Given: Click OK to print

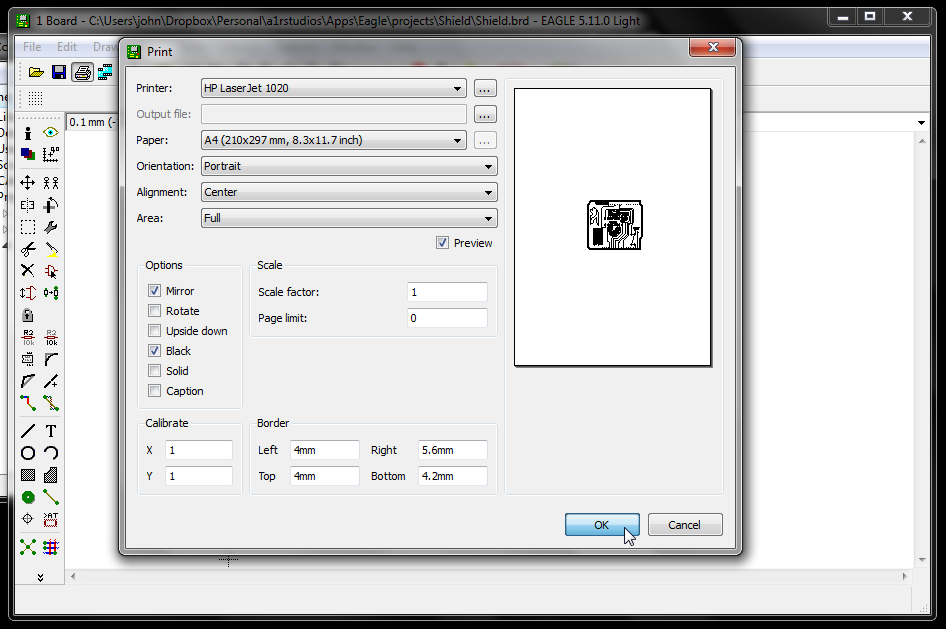Looking at the screenshot, I should tap(602, 525).
